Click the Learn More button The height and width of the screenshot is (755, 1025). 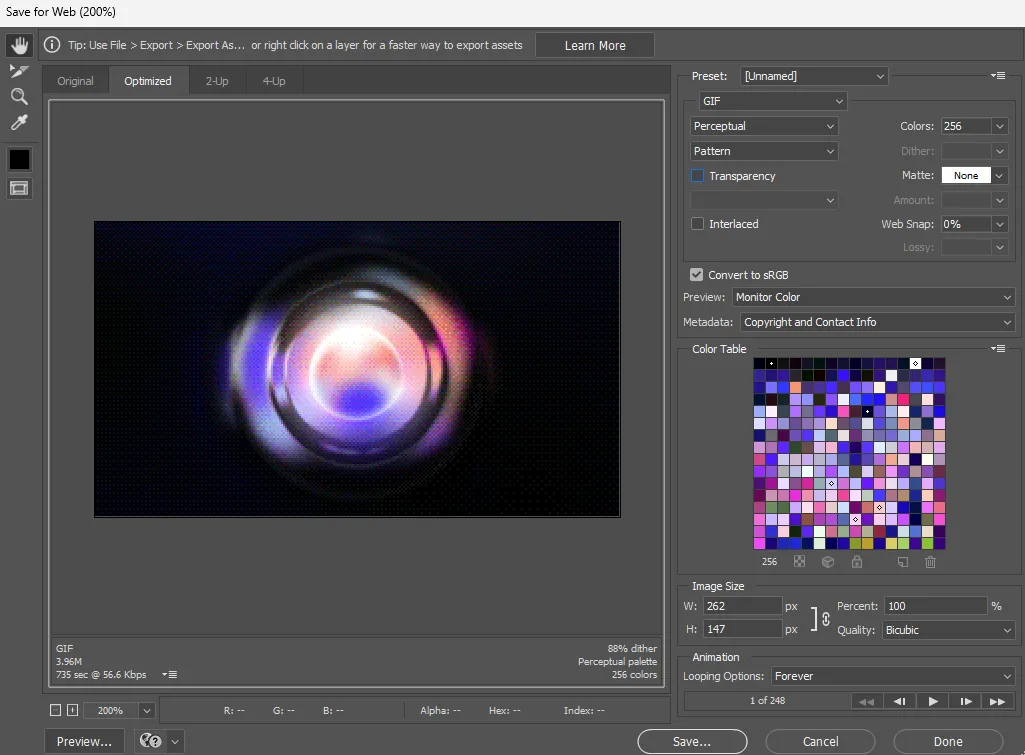pos(595,45)
